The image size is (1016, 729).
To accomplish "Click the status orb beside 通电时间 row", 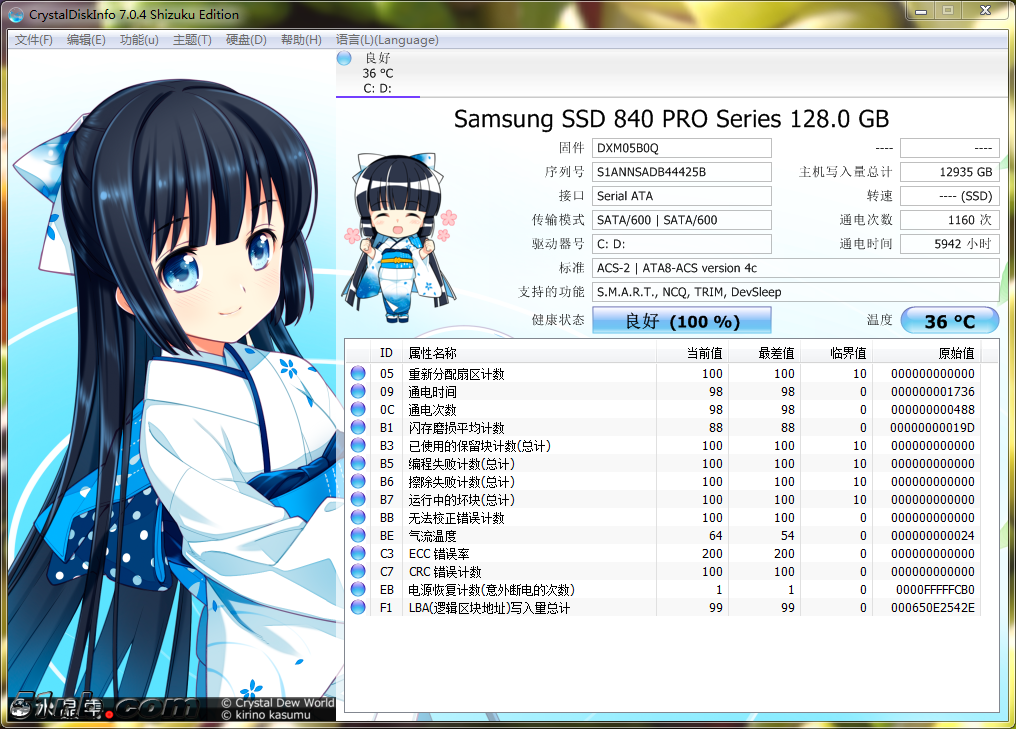I will (x=358, y=392).
